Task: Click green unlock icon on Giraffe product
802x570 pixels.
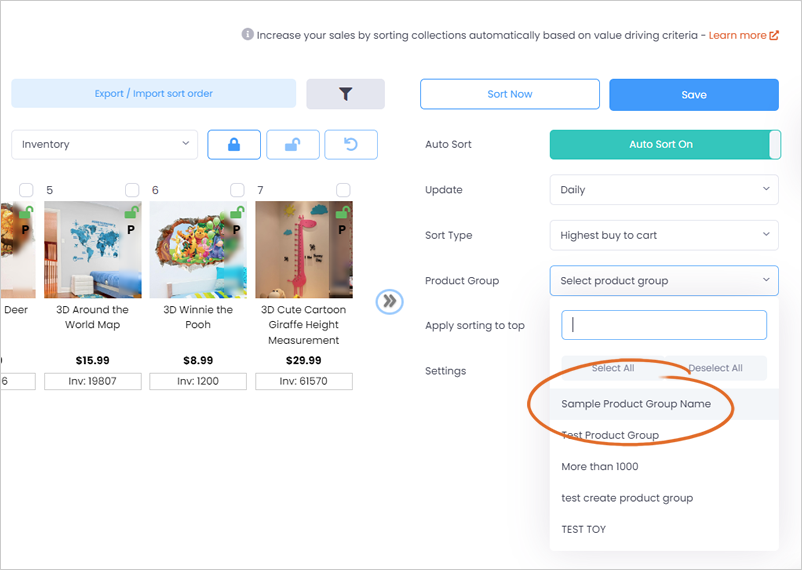Action: [x=342, y=211]
